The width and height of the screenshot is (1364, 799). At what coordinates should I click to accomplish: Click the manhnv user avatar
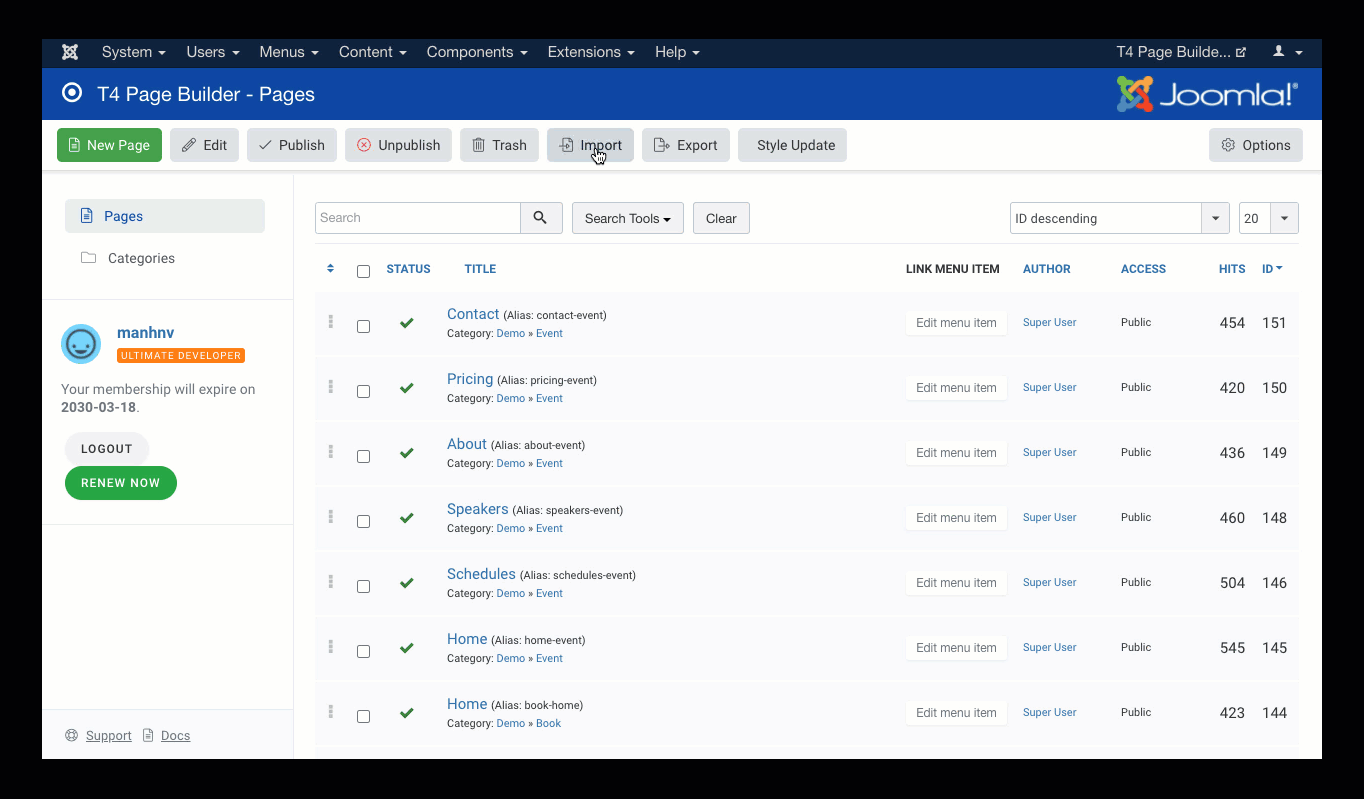pyautogui.click(x=81, y=344)
